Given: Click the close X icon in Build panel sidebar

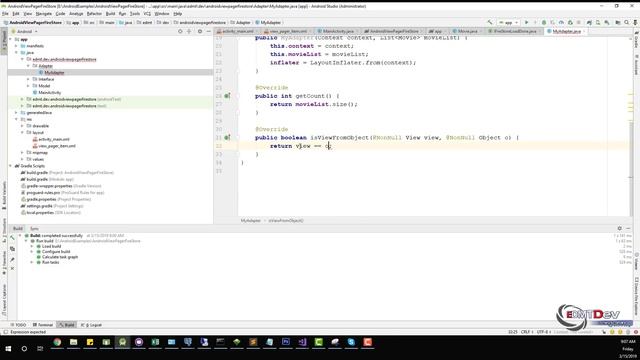Looking at the screenshot, I should click(12, 269).
